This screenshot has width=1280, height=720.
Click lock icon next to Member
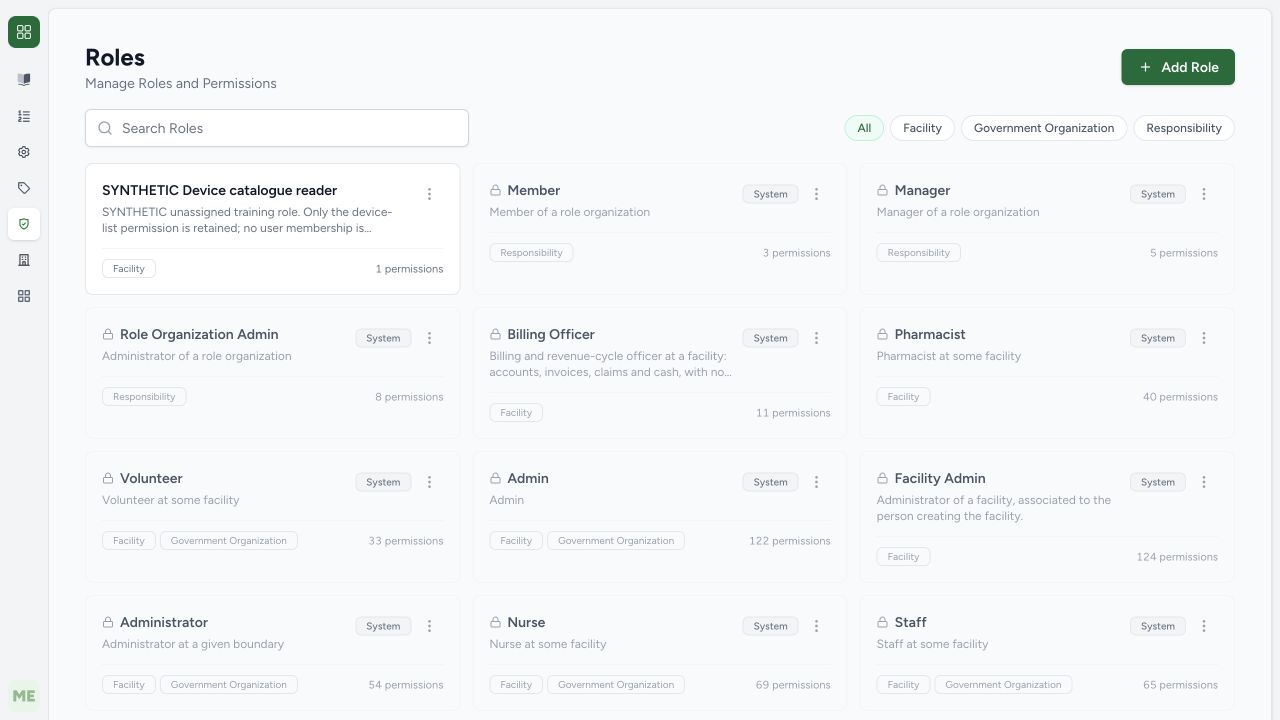click(x=495, y=190)
